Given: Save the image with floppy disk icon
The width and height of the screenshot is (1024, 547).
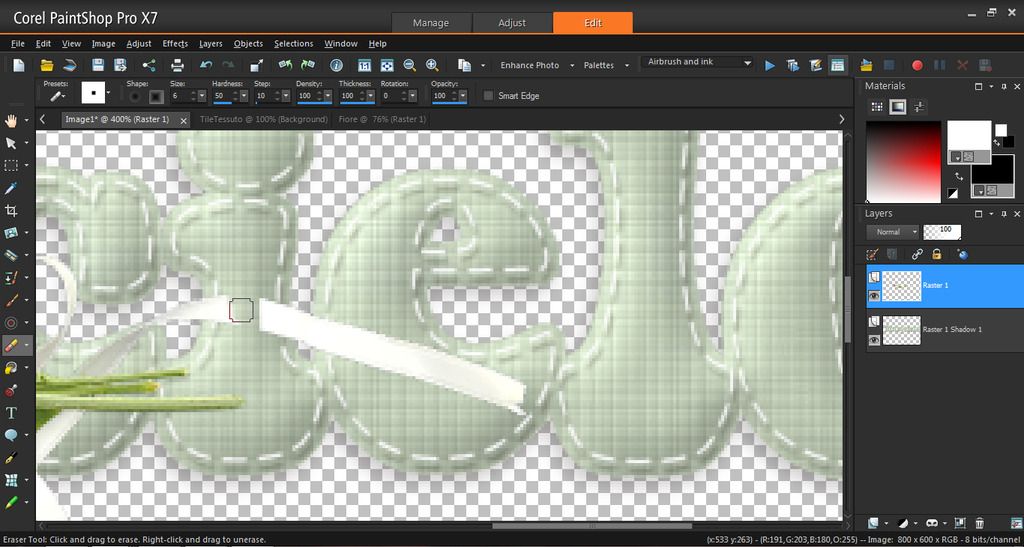Looking at the screenshot, I should (x=98, y=65).
